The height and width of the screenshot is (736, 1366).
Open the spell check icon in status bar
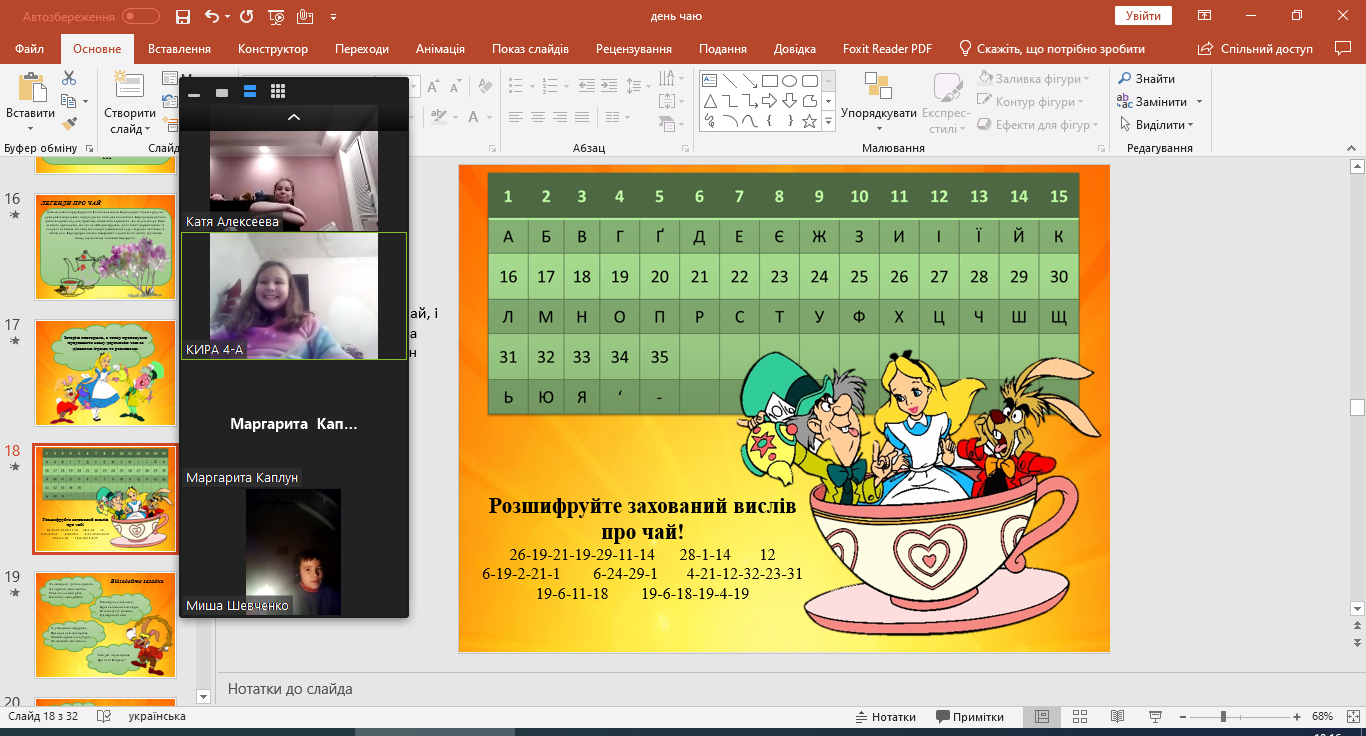[103, 717]
